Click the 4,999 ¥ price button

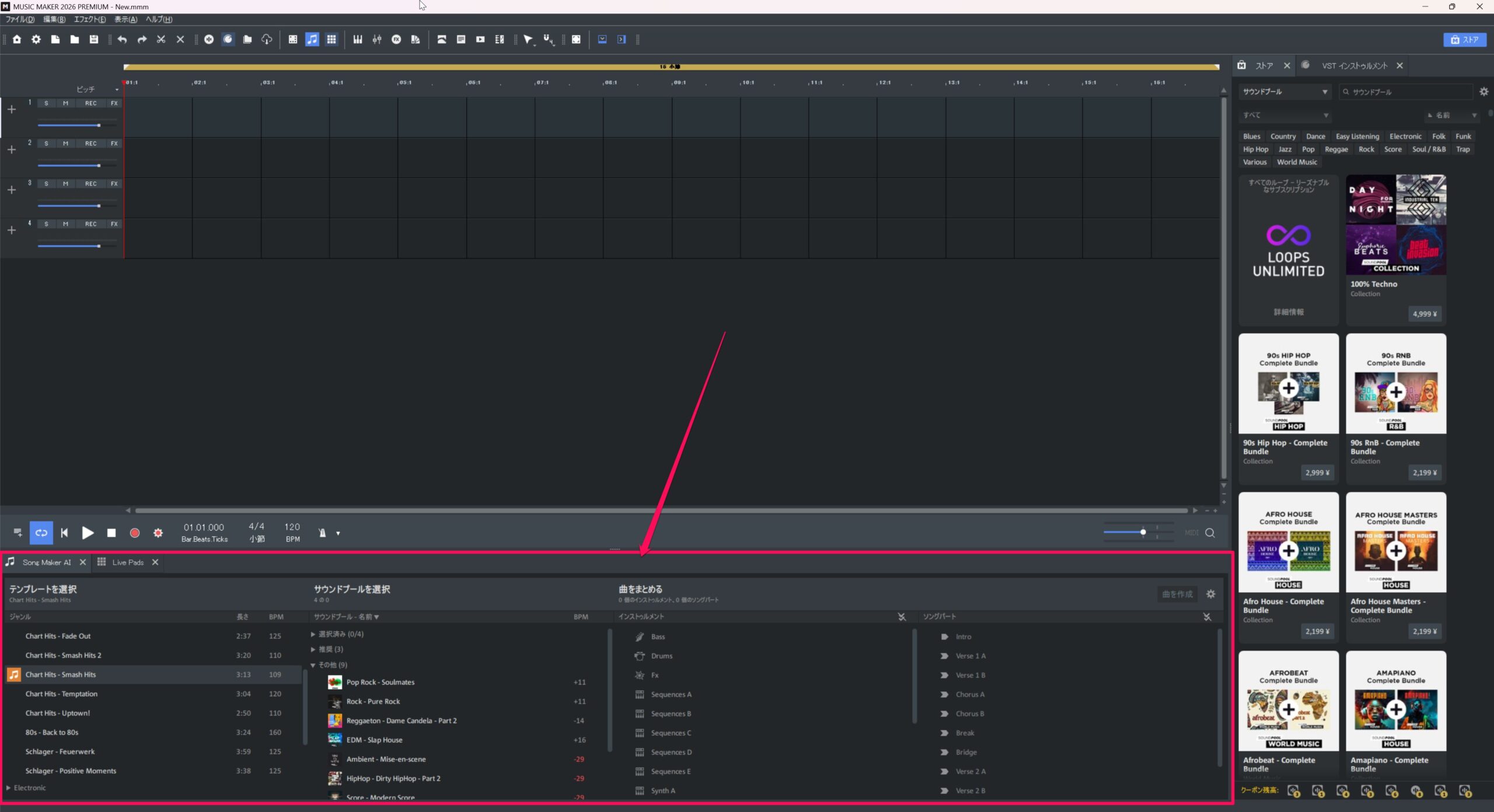pos(1425,314)
